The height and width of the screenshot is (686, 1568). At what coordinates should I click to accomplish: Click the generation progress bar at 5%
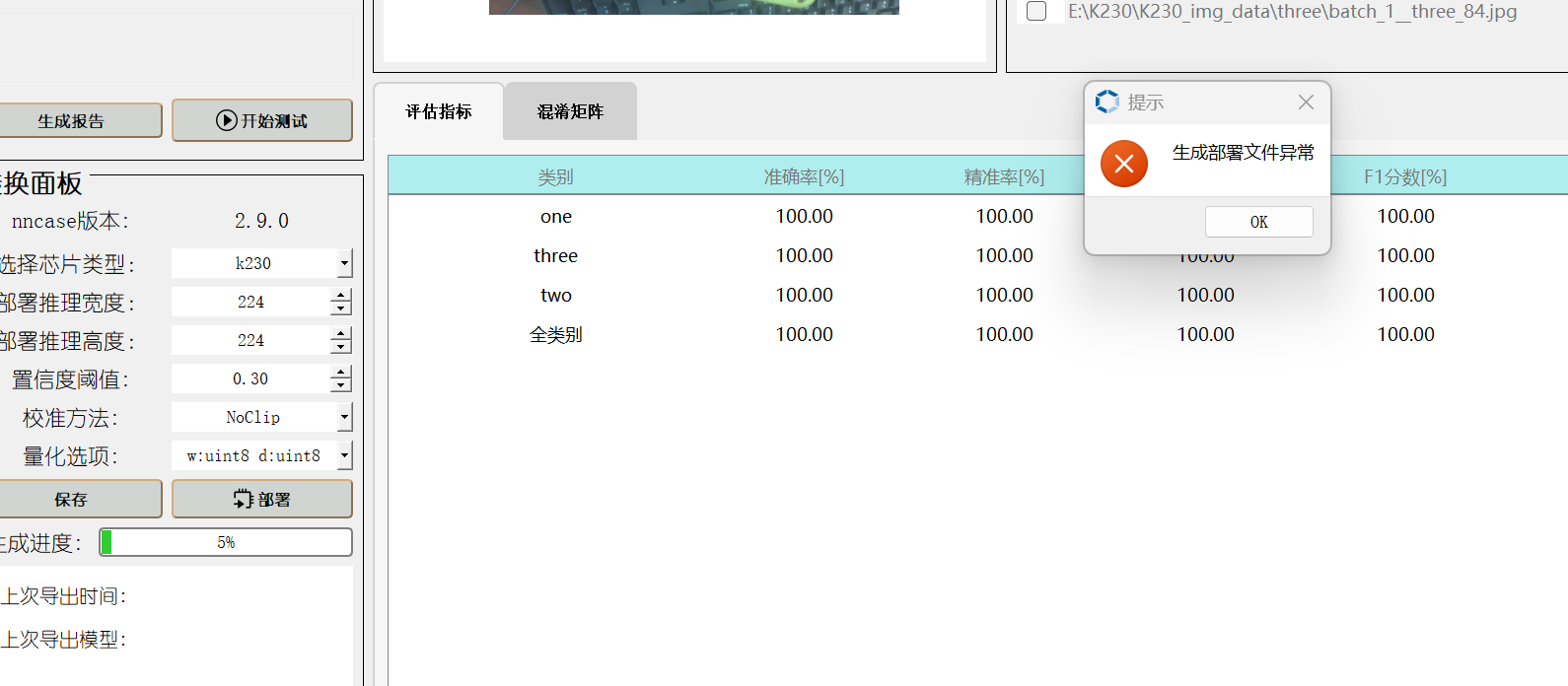click(226, 542)
